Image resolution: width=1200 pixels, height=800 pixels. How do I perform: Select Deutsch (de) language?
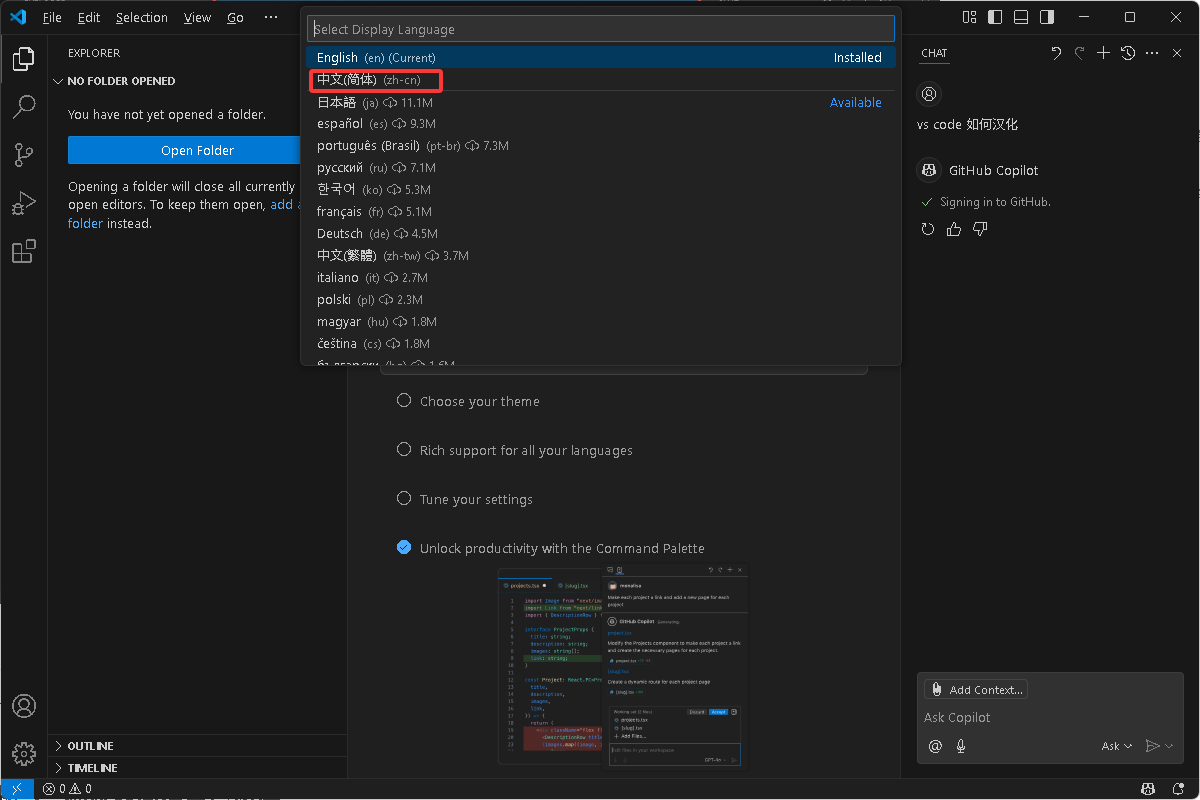coord(601,234)
